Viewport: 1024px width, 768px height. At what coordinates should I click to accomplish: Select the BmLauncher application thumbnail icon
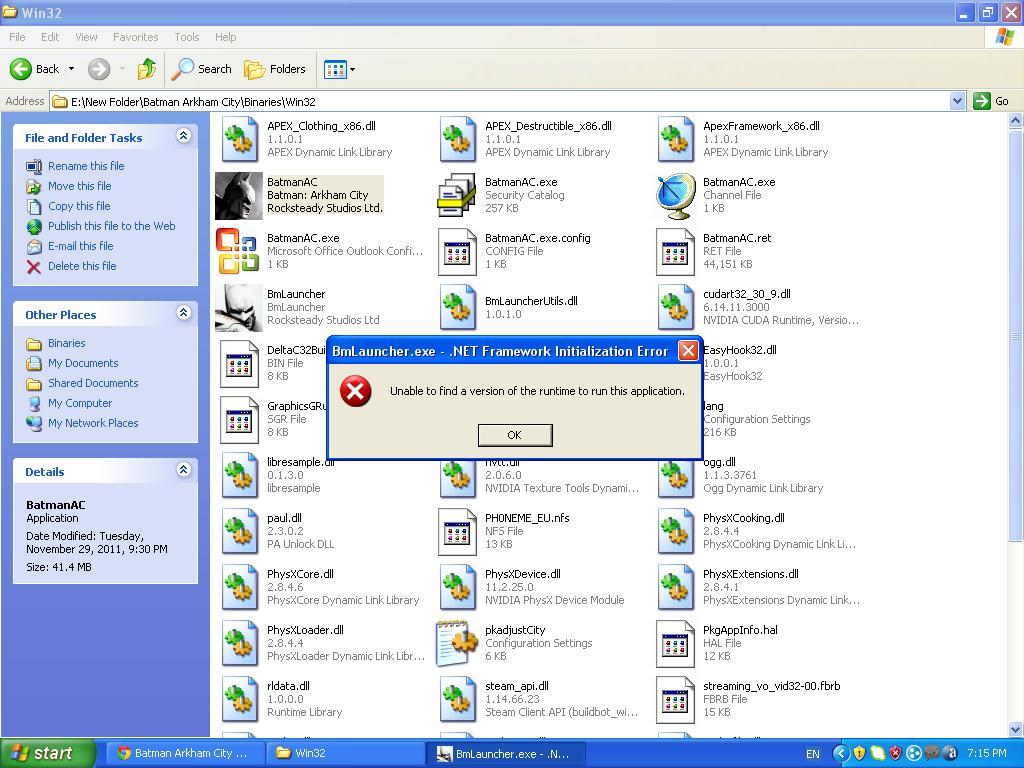[239, 308]
